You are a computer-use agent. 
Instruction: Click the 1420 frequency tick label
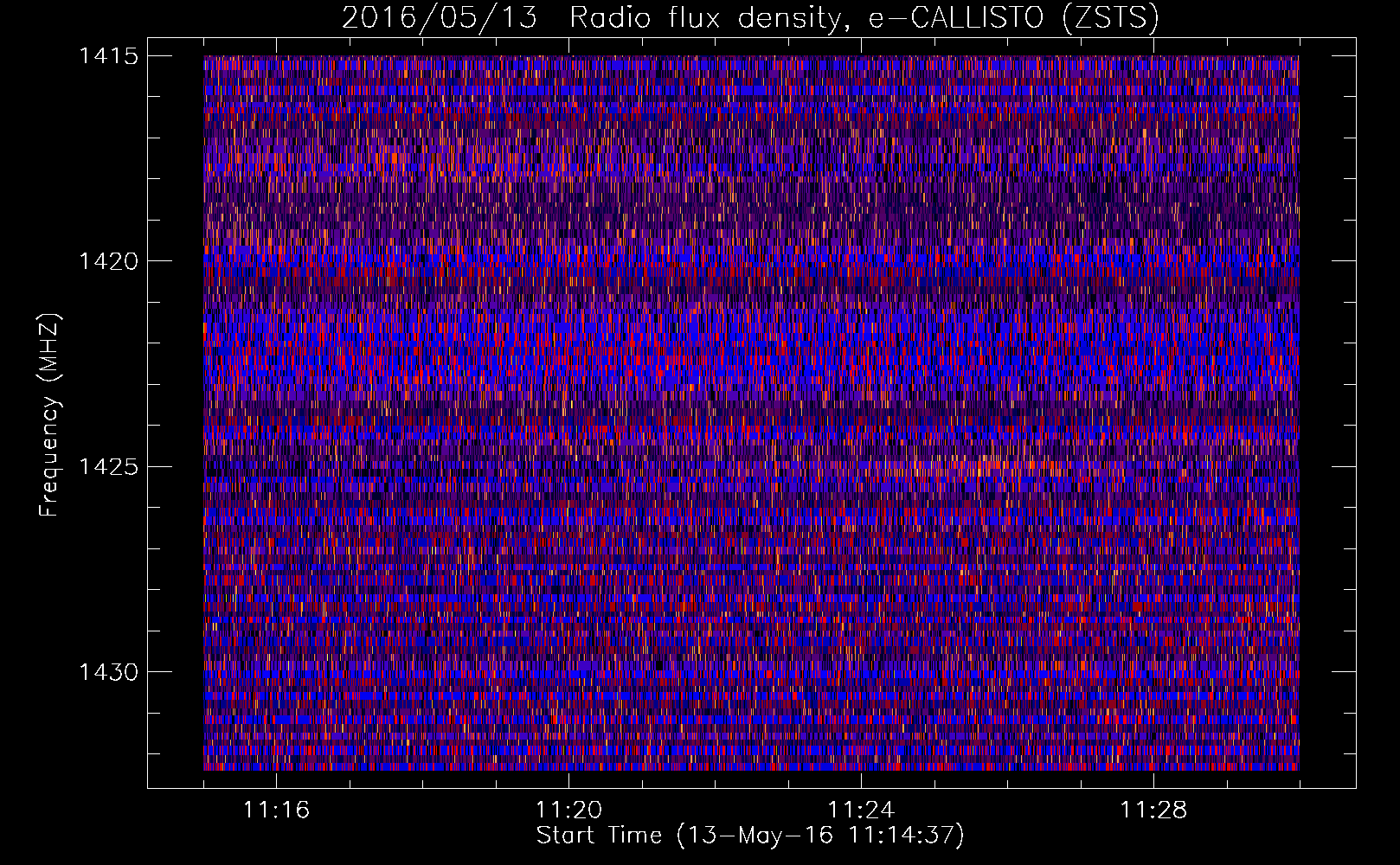[x=108, y=261]
